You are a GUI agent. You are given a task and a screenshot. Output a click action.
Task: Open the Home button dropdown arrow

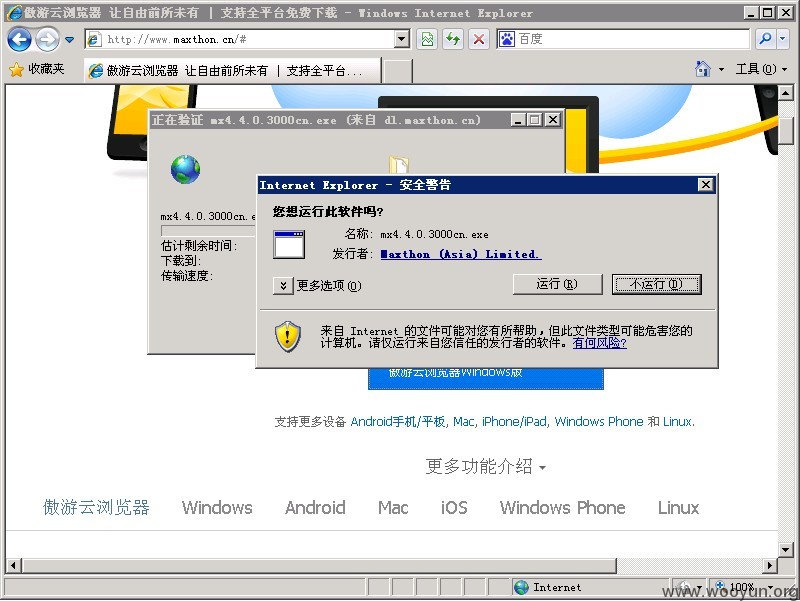[721, 69]
